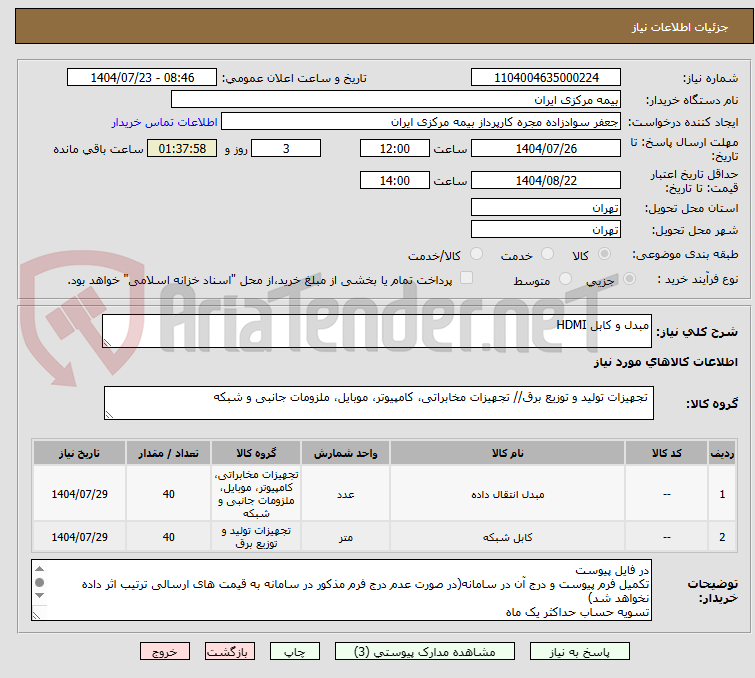Select the خدمت radio button
This screenshot has width=755, height=678.
click(547, 254)
